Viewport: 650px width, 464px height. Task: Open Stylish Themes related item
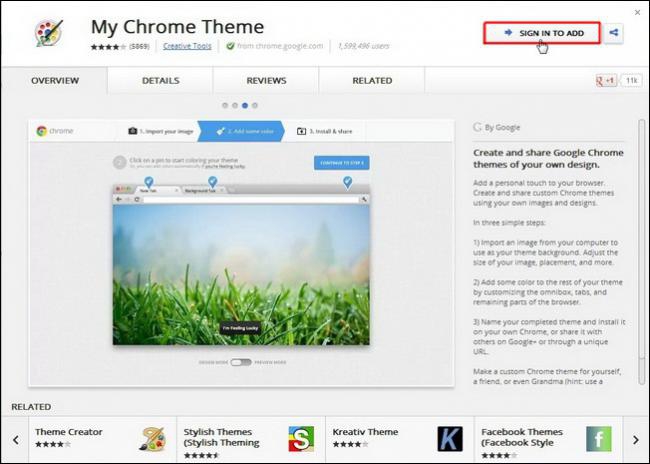pyautogui.click(x=251, y=439)
